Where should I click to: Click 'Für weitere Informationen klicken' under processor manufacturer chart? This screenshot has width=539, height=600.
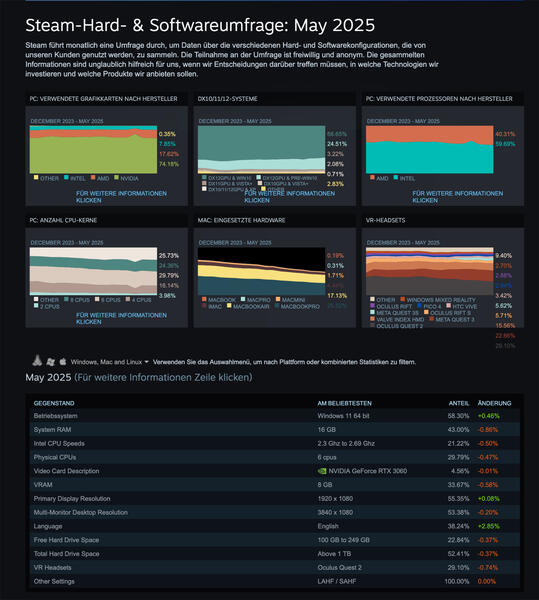(x=458, y=197)
